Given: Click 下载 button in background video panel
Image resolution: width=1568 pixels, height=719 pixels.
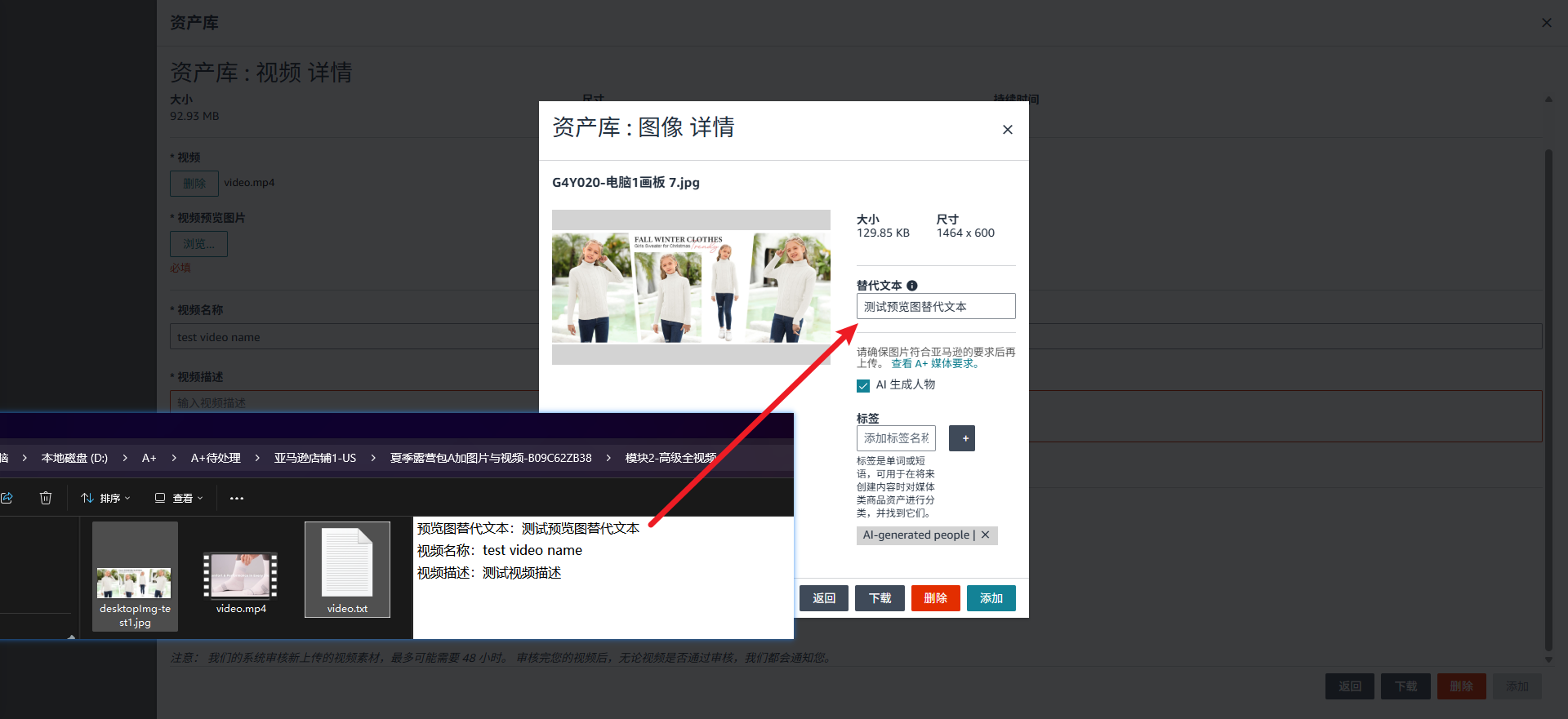Looking at the screenshot, I should 1405,686.
